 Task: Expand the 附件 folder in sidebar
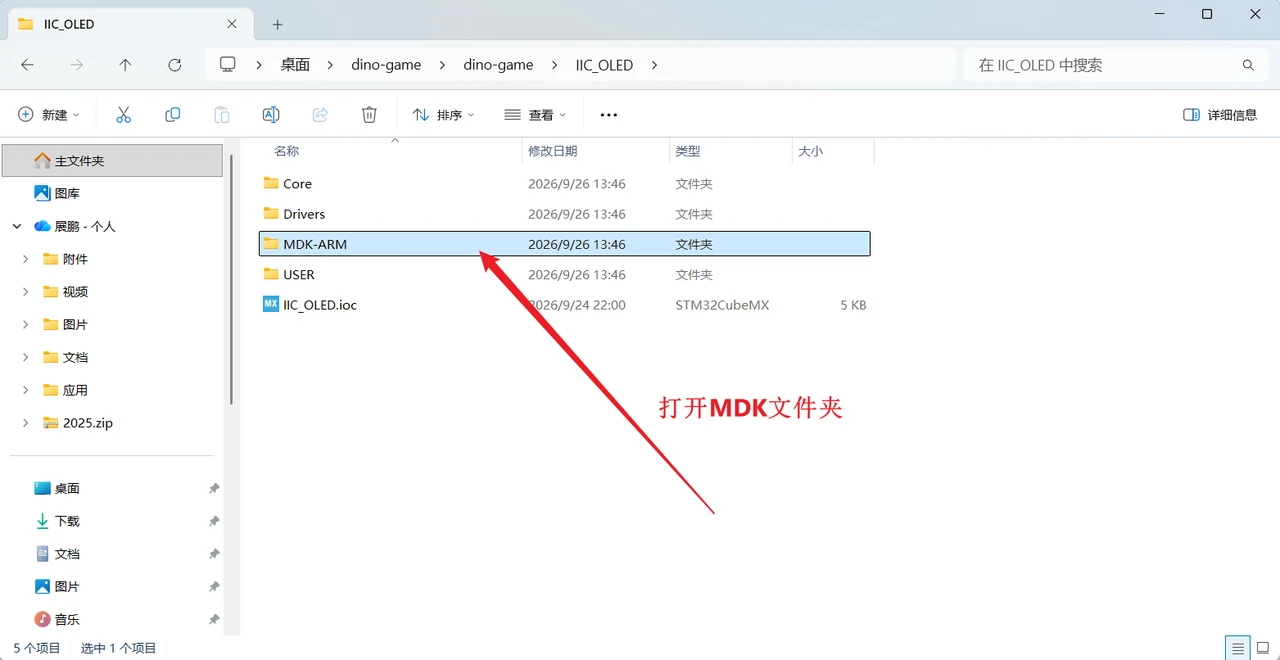pos(25,259)
